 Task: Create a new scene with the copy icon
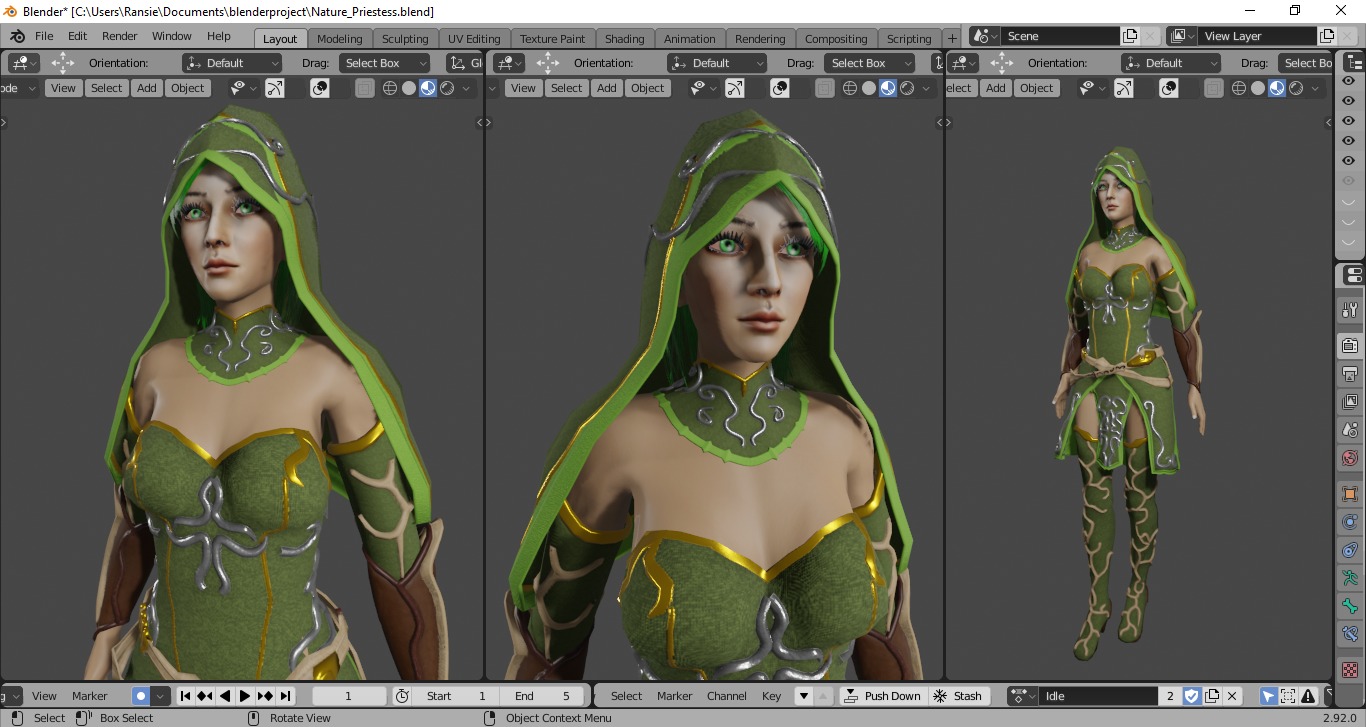pyautogui.click(x=1130, y=36)
